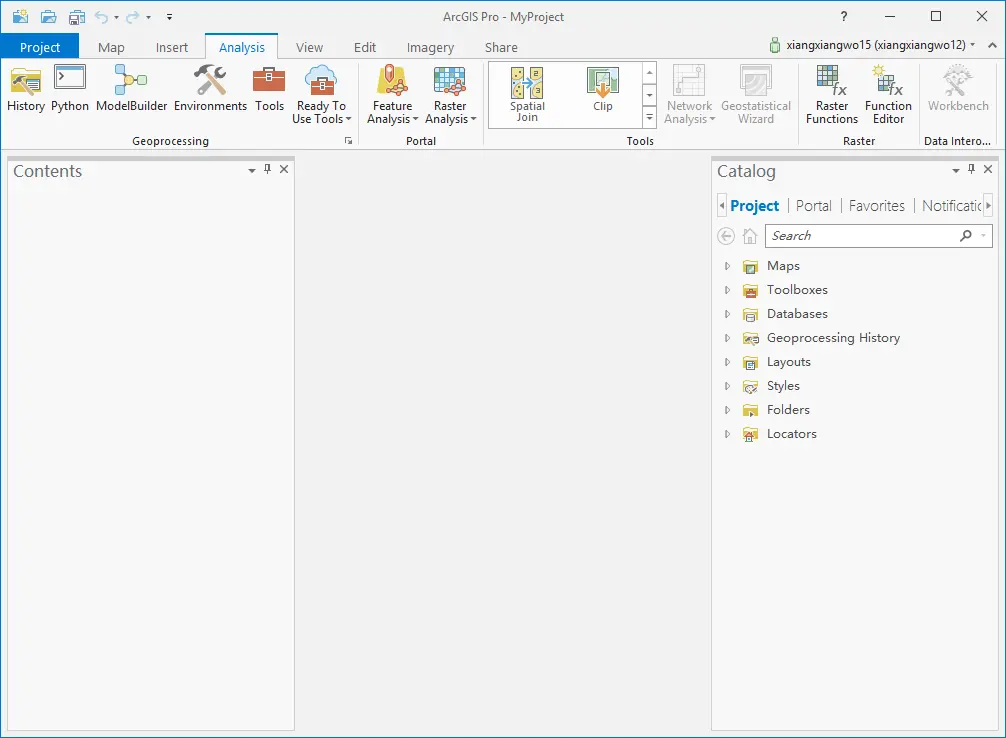
Task: Switch to the Insert ribbon tab
Action: [x=171, y=47]
